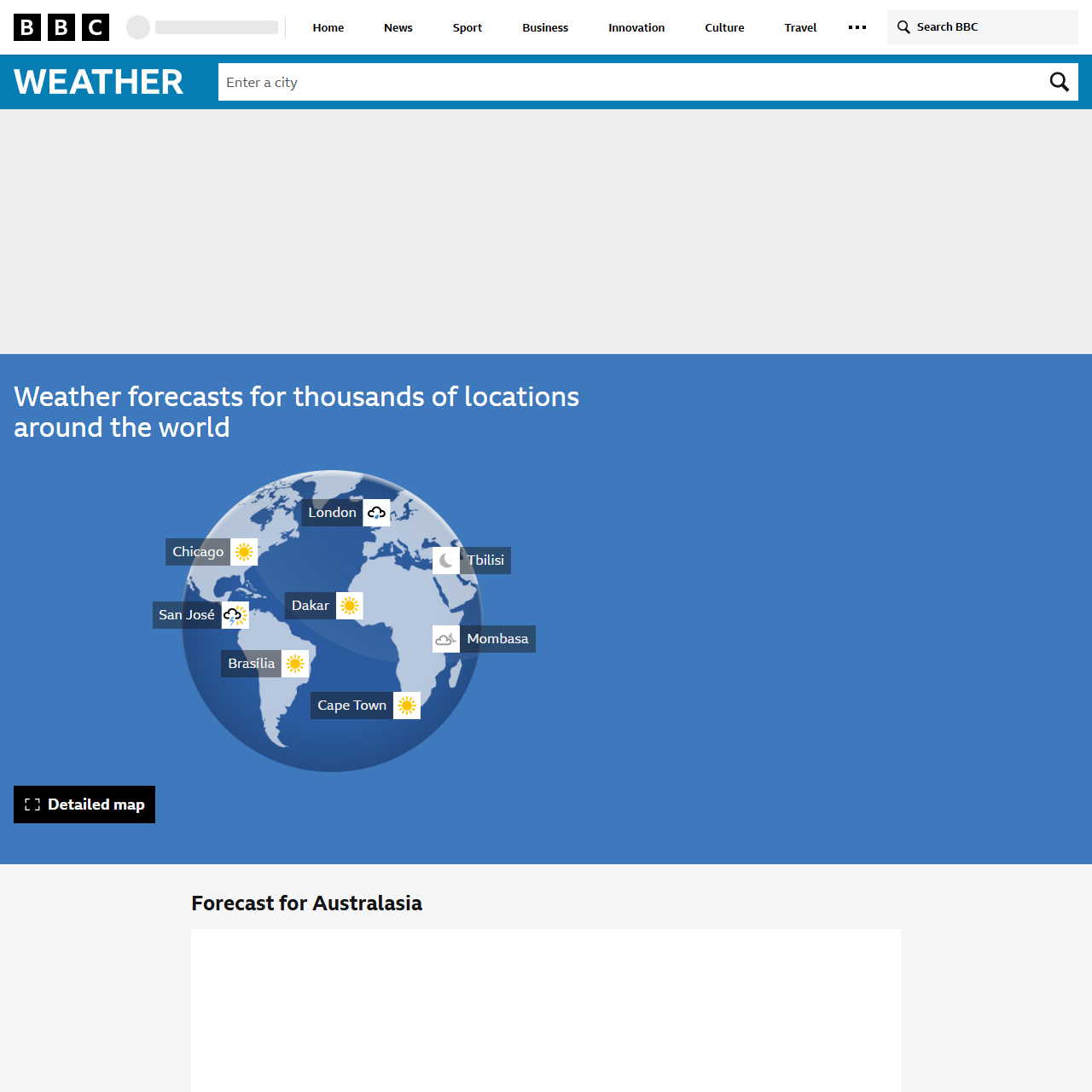Click San José's thunderstorm icon
The height and width of the screenshot is (1092, 1092).
coord(235,615)
